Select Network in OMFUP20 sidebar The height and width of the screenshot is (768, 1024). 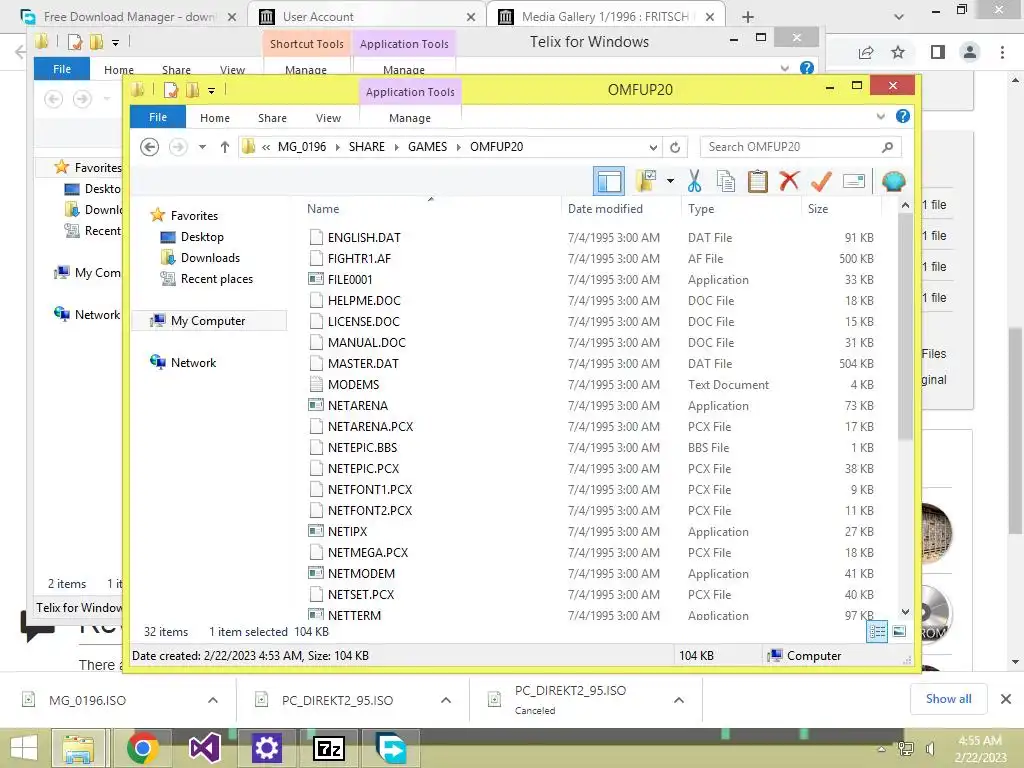point(193,362)
